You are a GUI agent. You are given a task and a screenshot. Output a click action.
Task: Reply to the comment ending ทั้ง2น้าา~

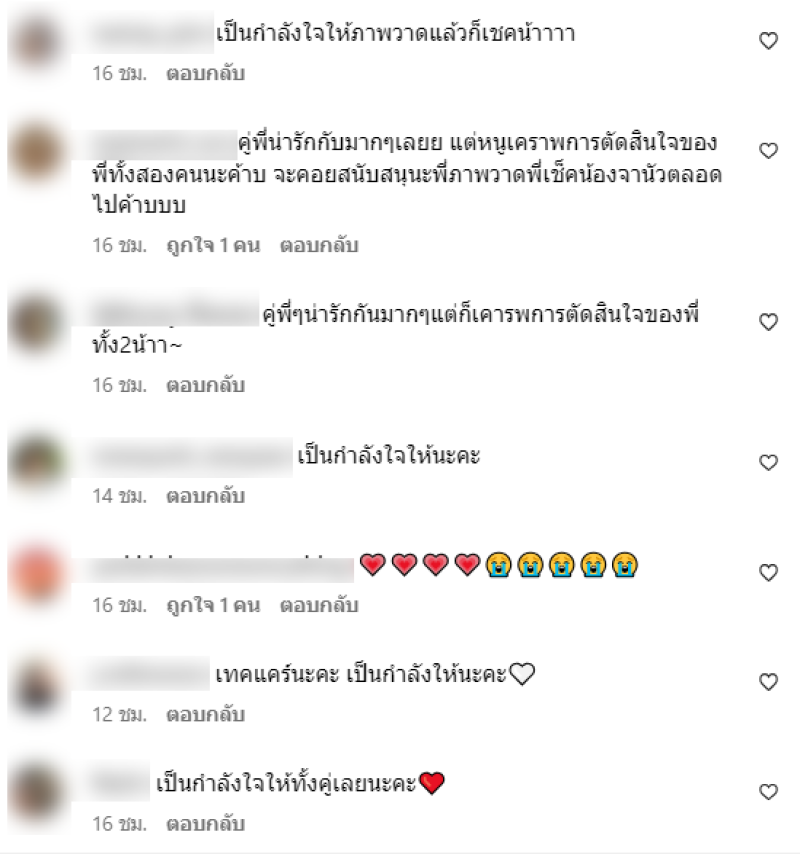[x=205, y=386]
